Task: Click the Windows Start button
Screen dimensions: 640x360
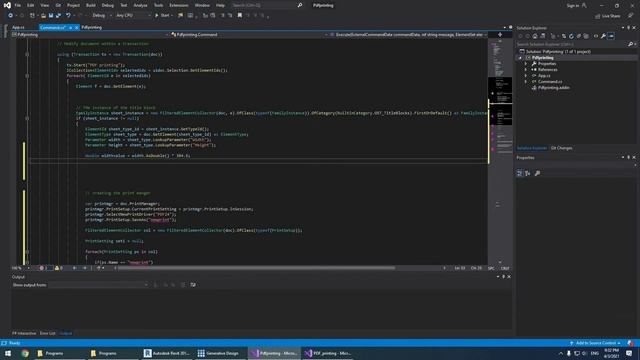Action: click(8, 353)
